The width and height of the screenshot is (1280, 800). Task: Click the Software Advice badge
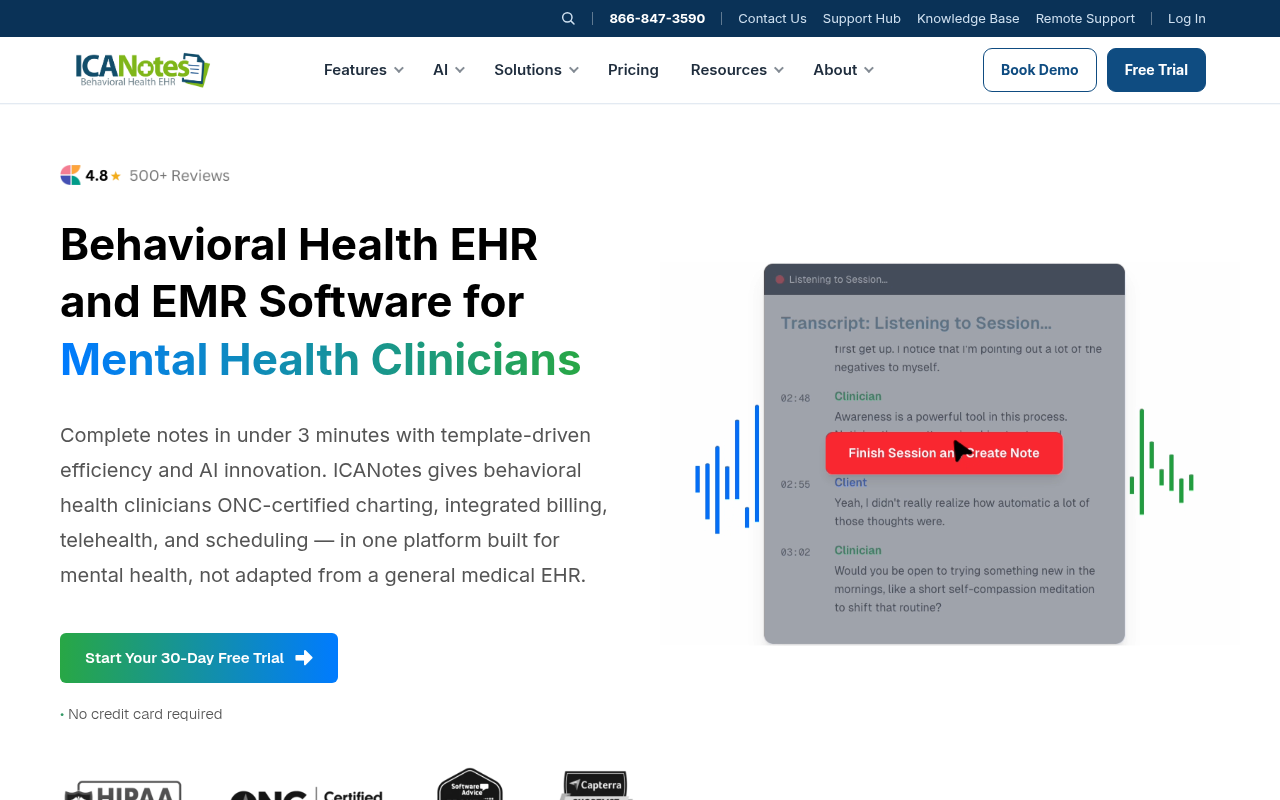pos(470,784)
